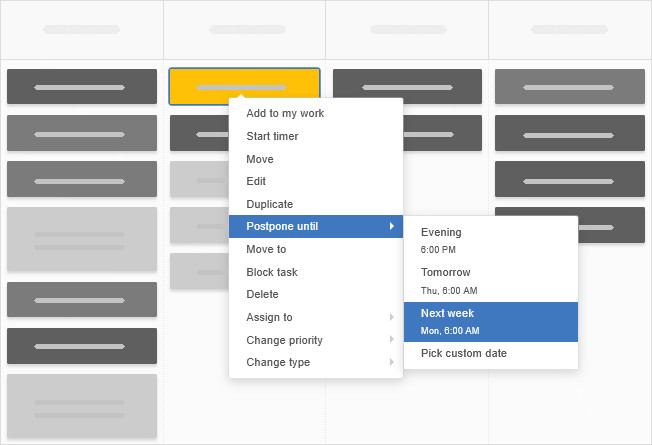Select the yellow highlighted task card

197,86
